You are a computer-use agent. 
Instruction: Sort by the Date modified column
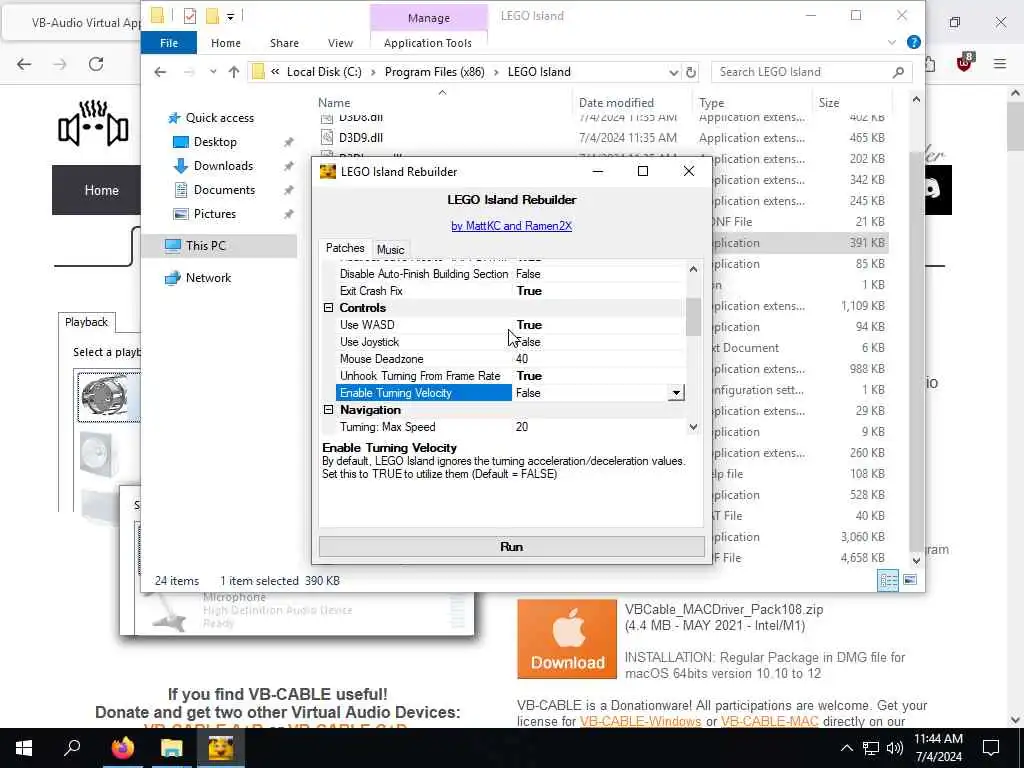tap(616, 103)
